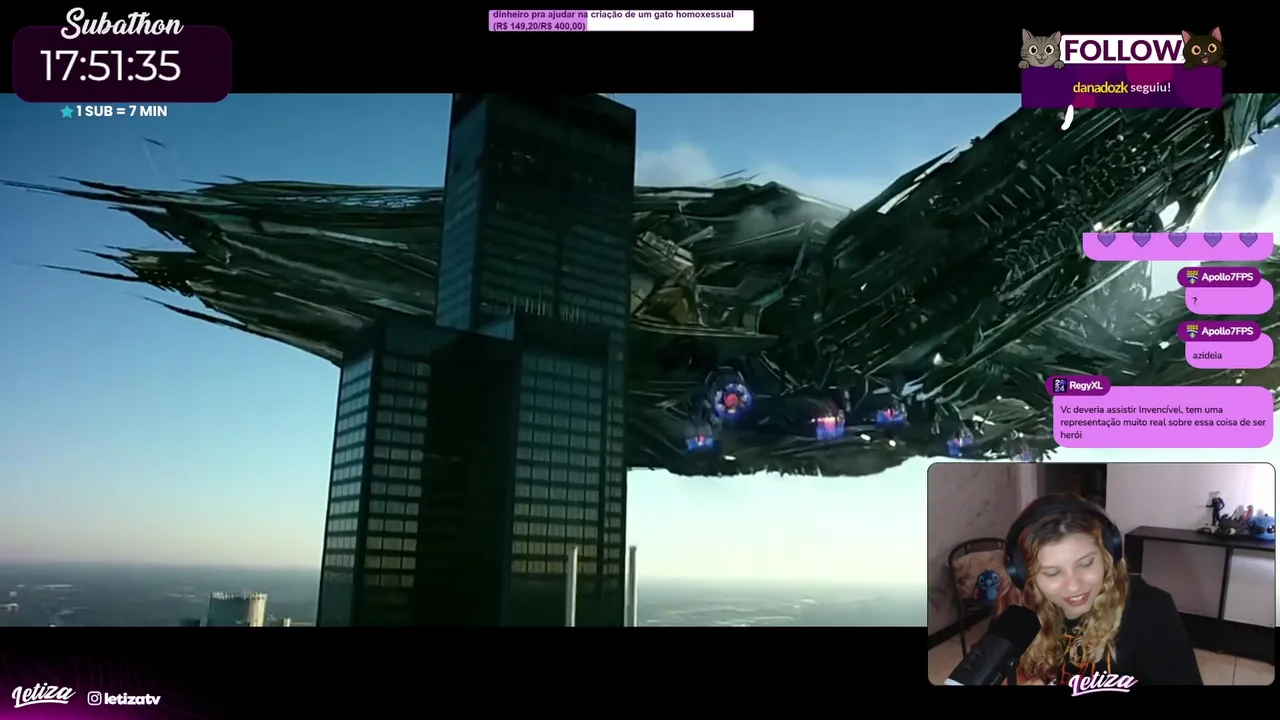This screenshot has width=1280, height=720.
Task: Open the streamer webcam view
Action: click(x=1101, y=574)
